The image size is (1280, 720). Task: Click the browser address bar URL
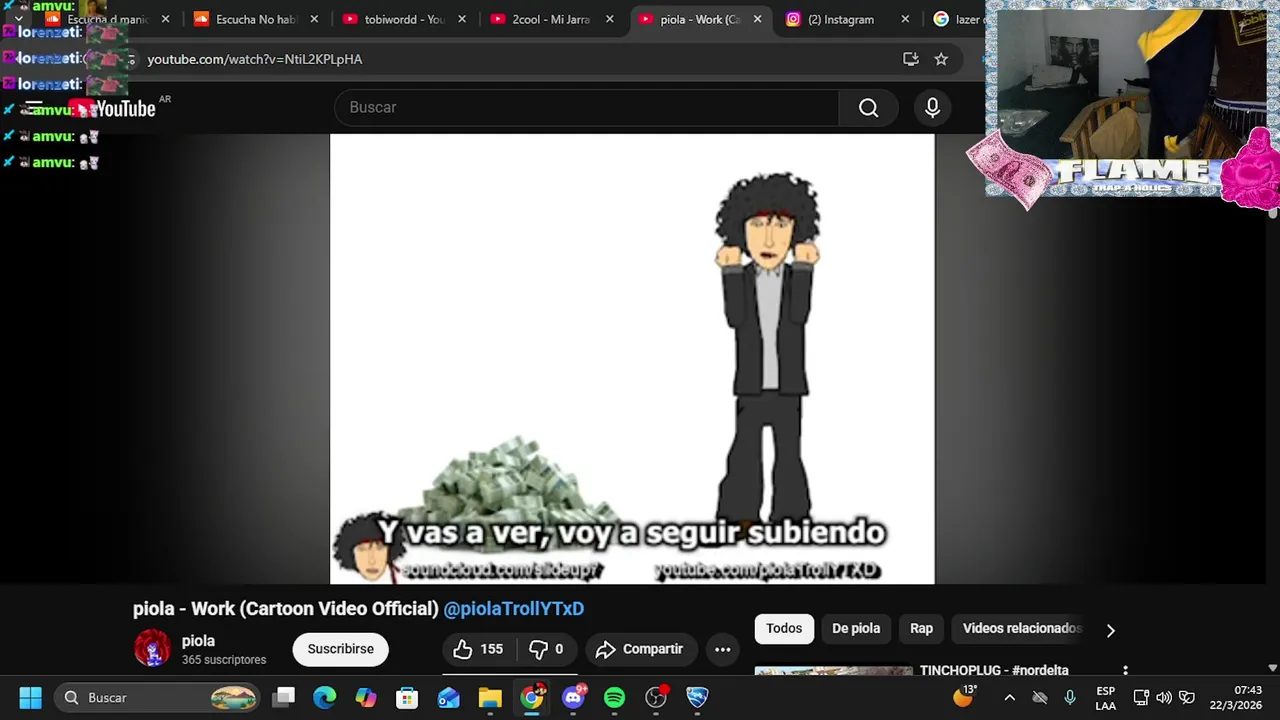coord(255,59)
